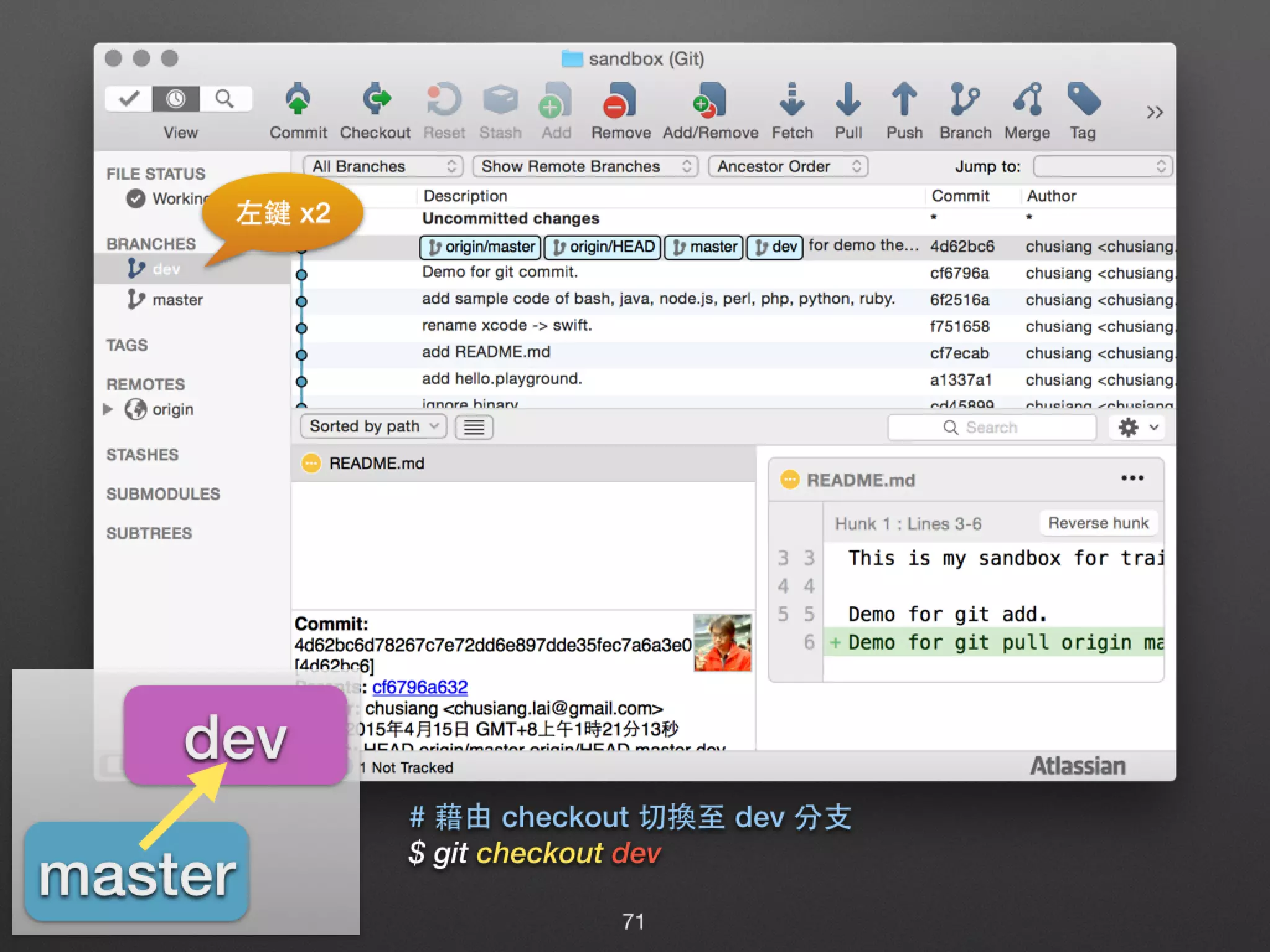The width and height of the screenshot is (1270, 952).
Task: Click the Reverse hunk button
Action: tap(1098, 523)
